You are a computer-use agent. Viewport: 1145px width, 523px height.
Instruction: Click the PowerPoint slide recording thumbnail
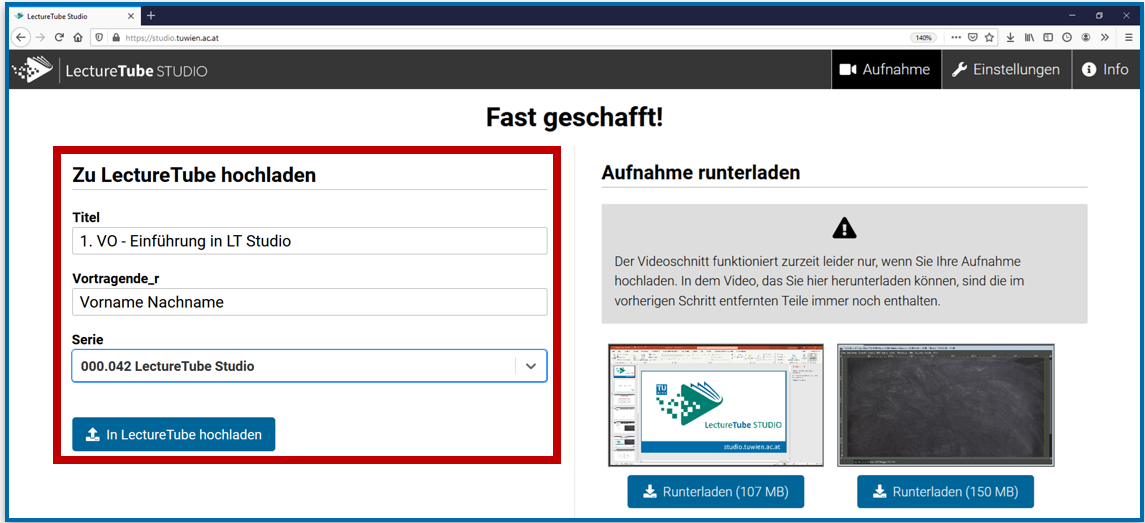click(x=716, y=405)
